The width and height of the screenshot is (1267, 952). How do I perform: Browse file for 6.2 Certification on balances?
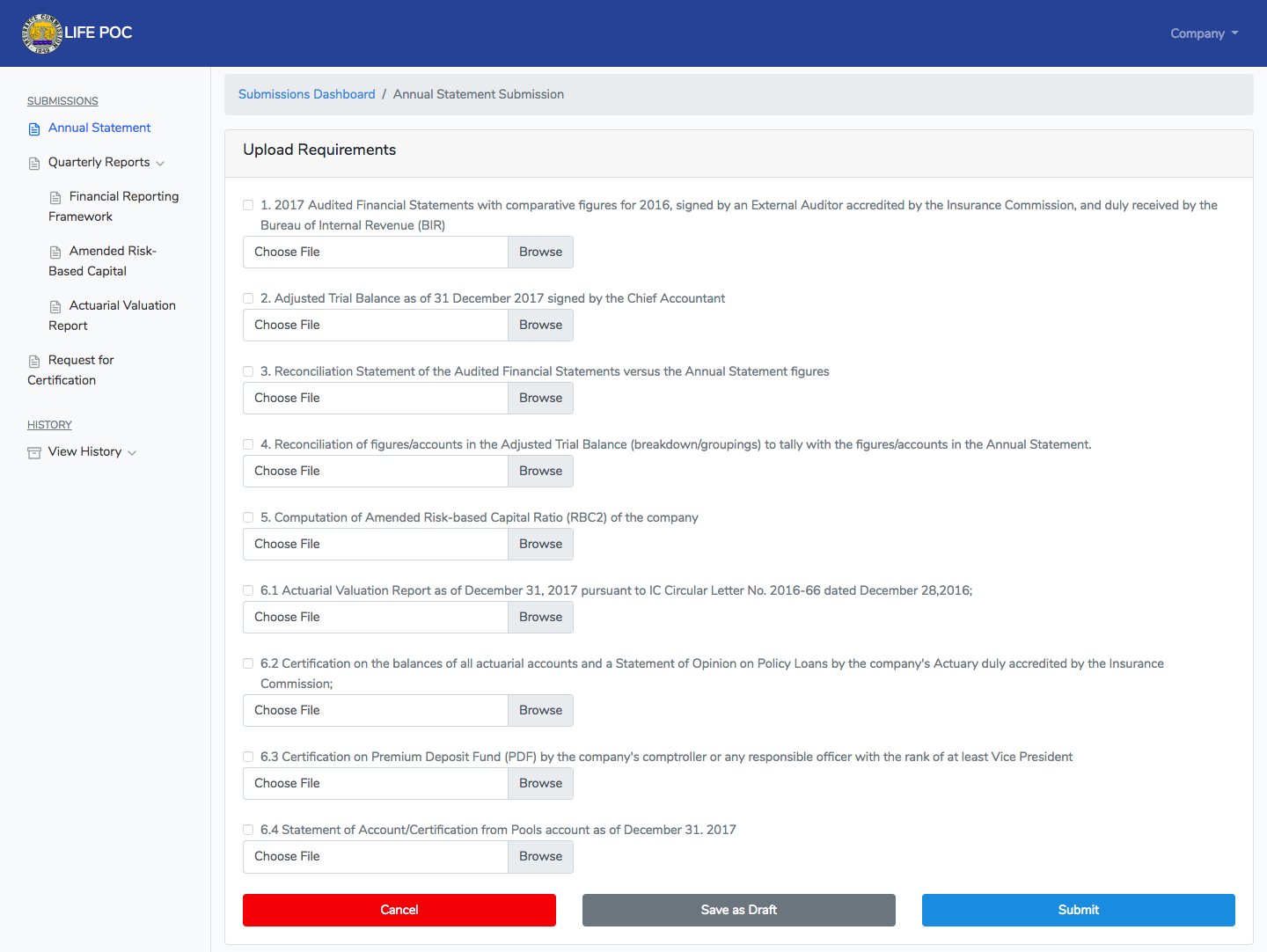click(540, 710)
